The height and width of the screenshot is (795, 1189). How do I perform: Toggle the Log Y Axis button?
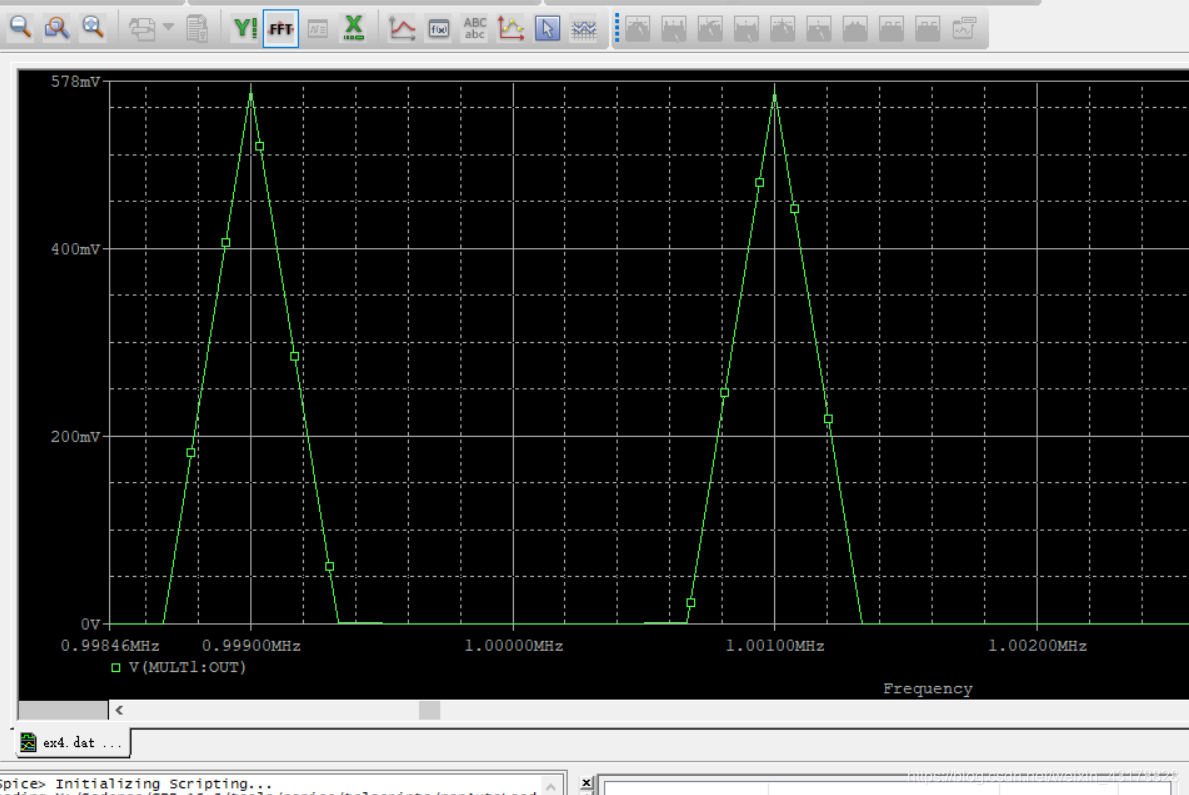pyautogui.click(x=245, y=28)
